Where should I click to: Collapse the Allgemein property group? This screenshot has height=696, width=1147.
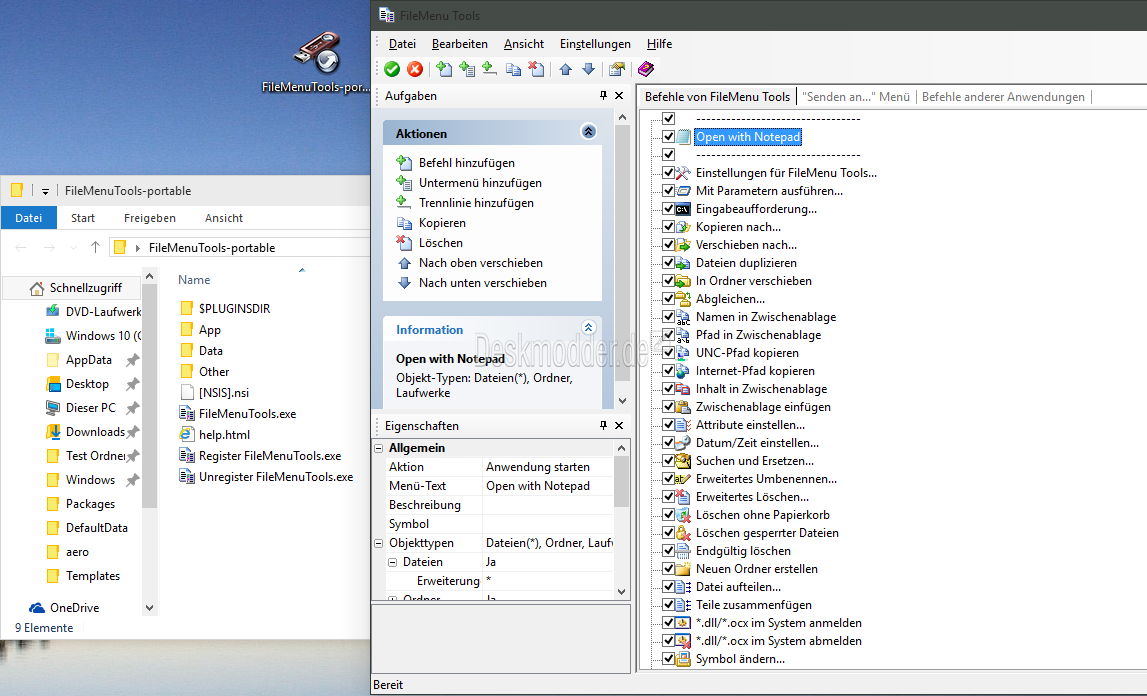click(x=378, y=448)
